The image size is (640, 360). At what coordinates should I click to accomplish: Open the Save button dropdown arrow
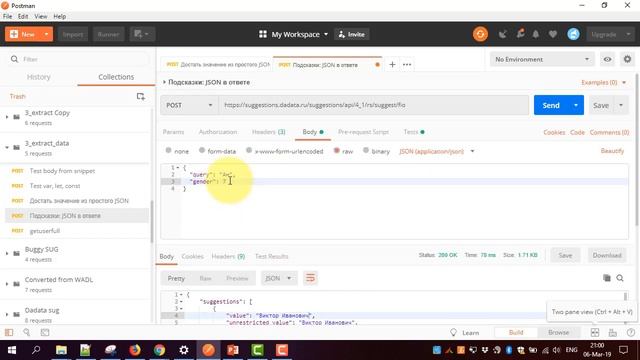[621, 105]
